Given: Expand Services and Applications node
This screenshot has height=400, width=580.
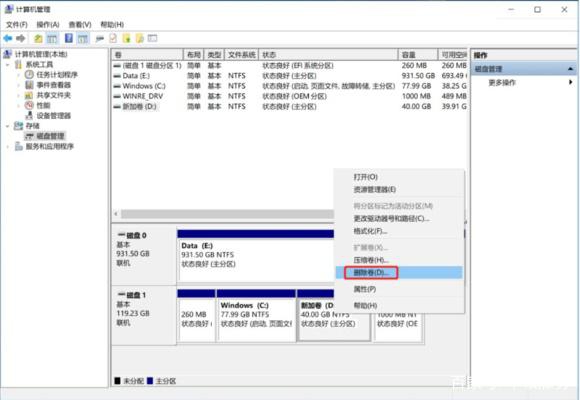Looking at the screenshot, I should pos(7,147).
